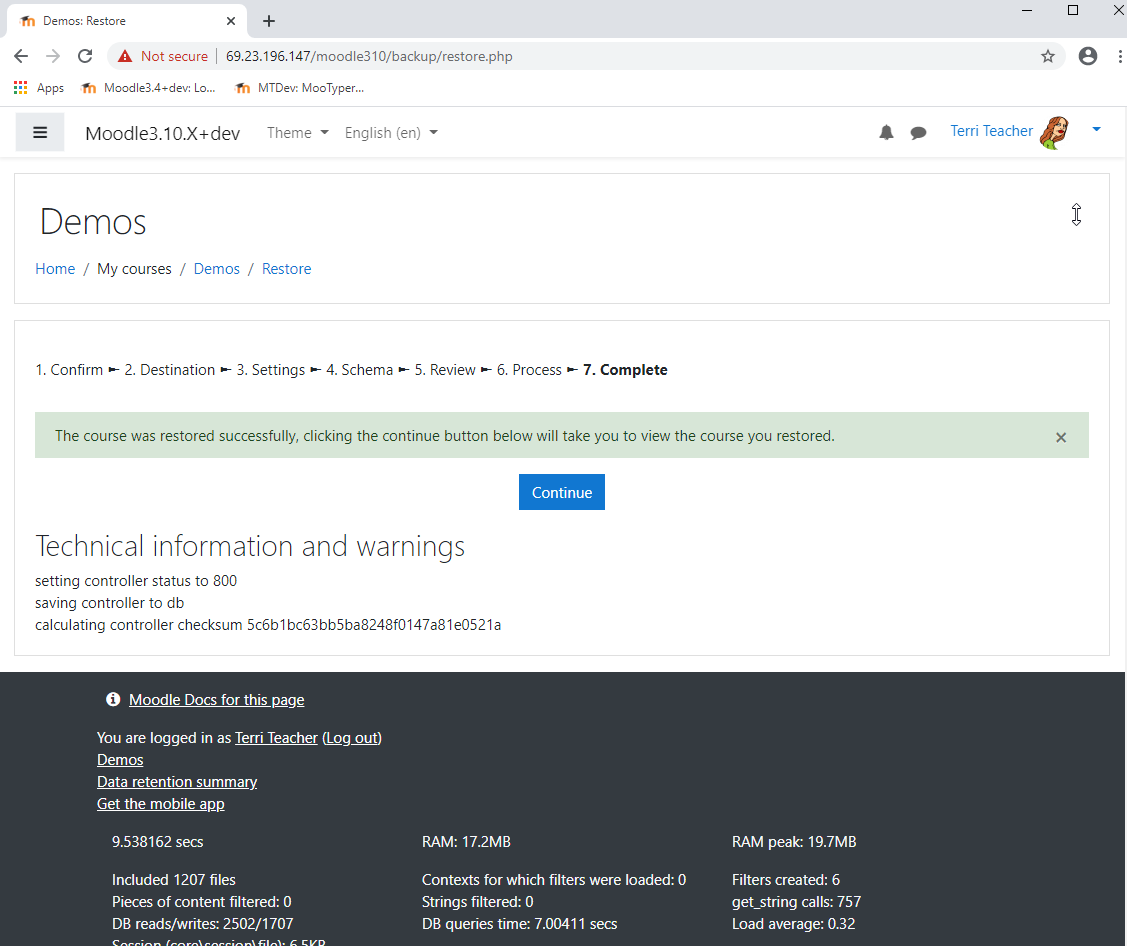Open the hamburger side navigation menu
The image size is (1127, 946).
pyautogui.click(x=40, y=132)
